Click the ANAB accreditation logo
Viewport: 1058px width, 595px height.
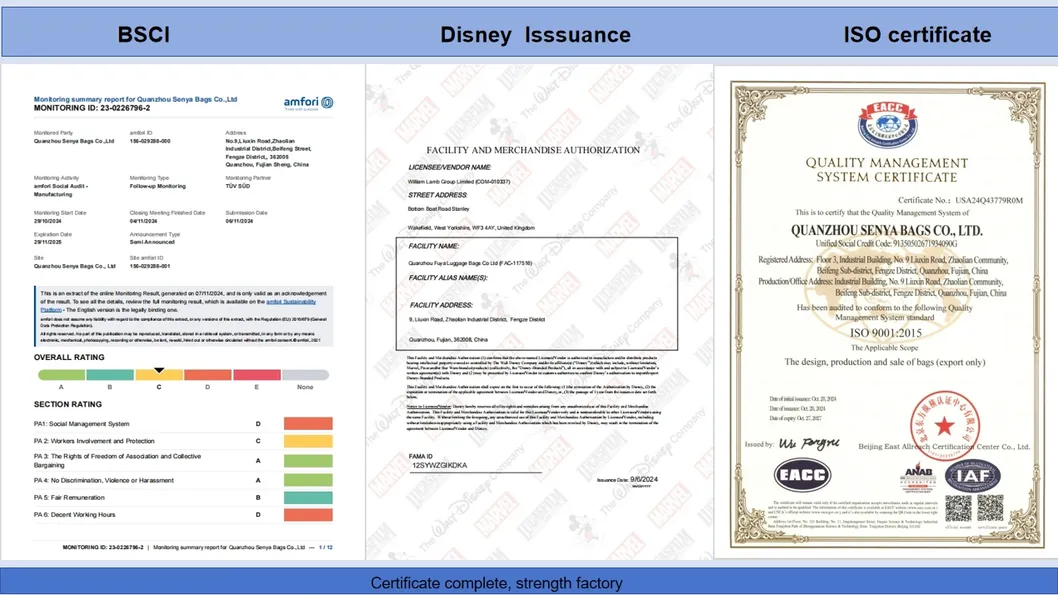[918, 478]
